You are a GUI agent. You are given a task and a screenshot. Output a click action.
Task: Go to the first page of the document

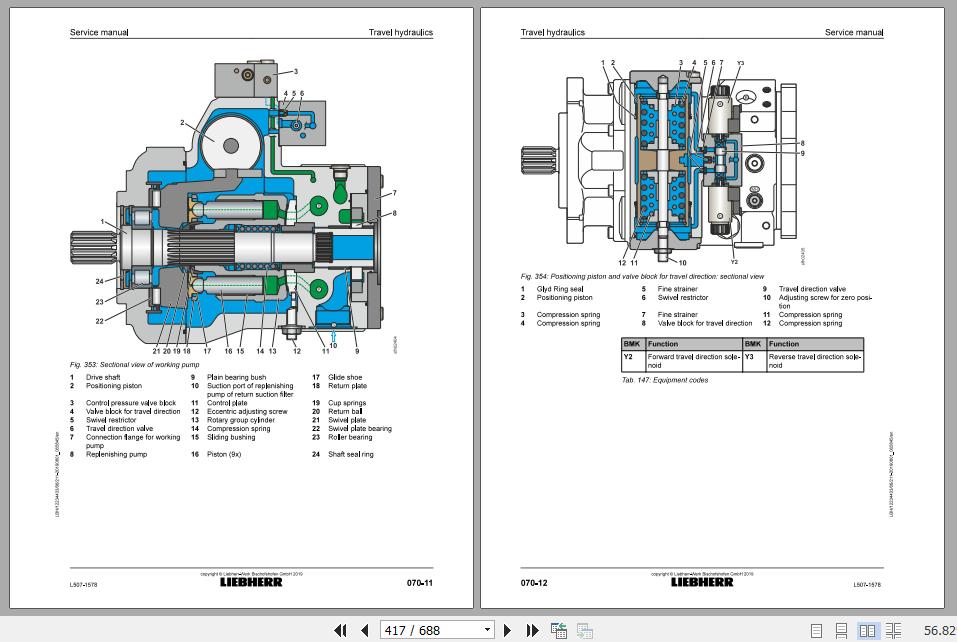(341, 630)
